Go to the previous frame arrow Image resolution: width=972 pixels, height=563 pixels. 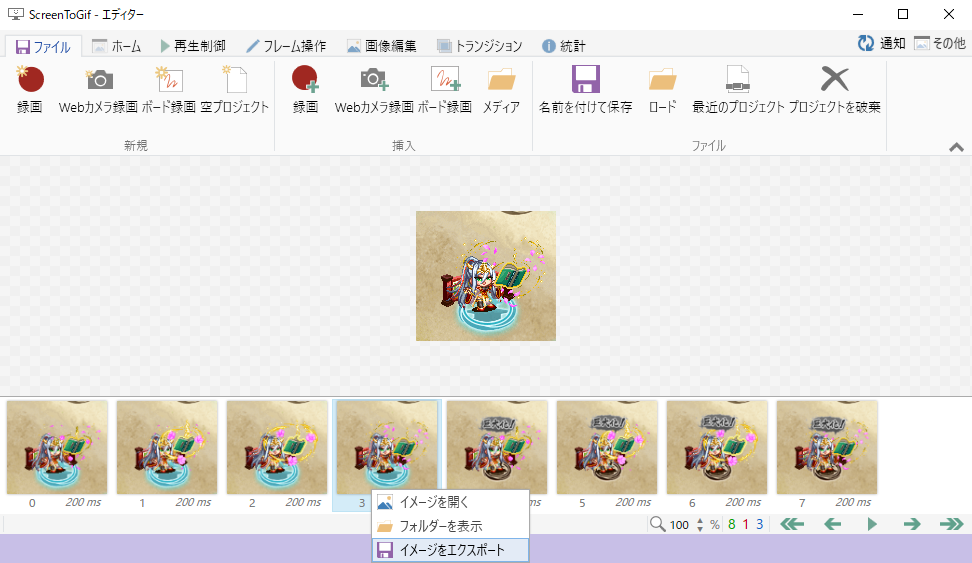pyautogui.click(x=832, y=524)
